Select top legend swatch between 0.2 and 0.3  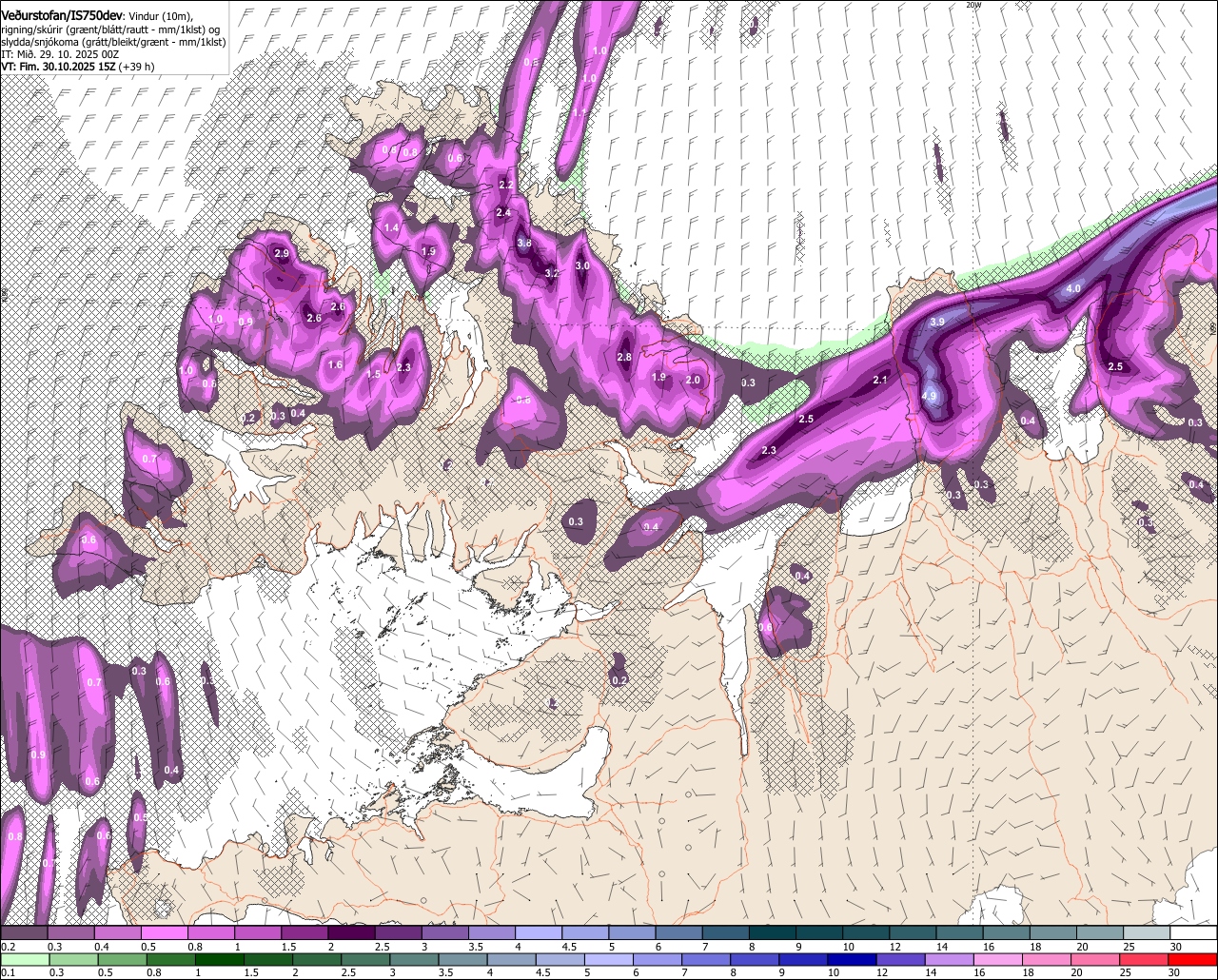24,933
